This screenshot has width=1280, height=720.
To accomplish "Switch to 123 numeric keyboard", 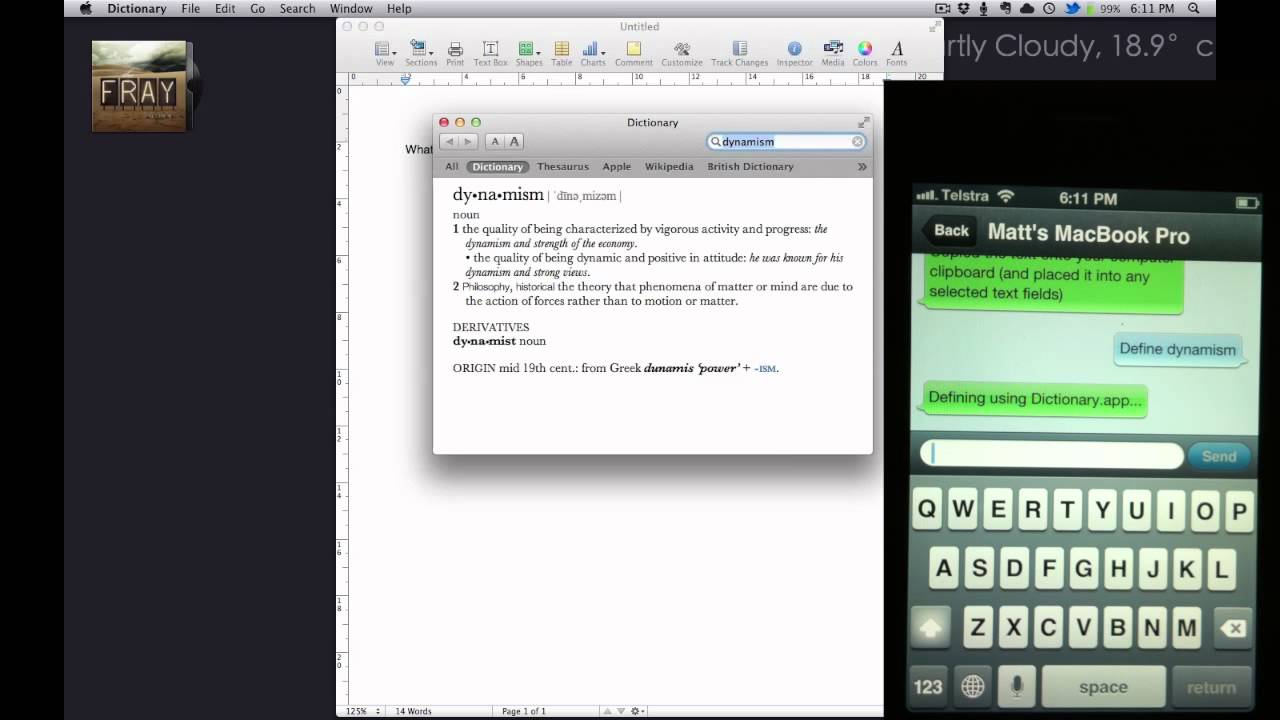I will point(928,686).
